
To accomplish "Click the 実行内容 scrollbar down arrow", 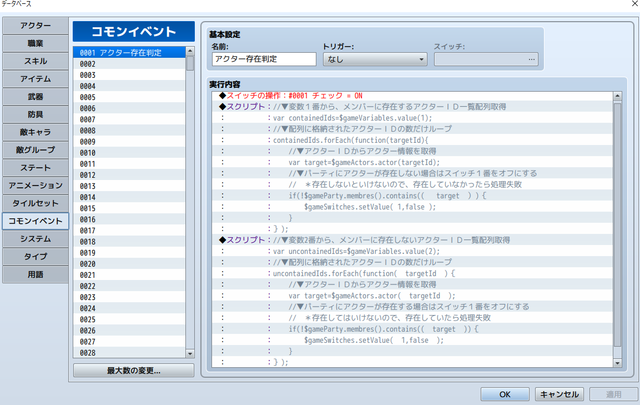I will click(617, 363).
